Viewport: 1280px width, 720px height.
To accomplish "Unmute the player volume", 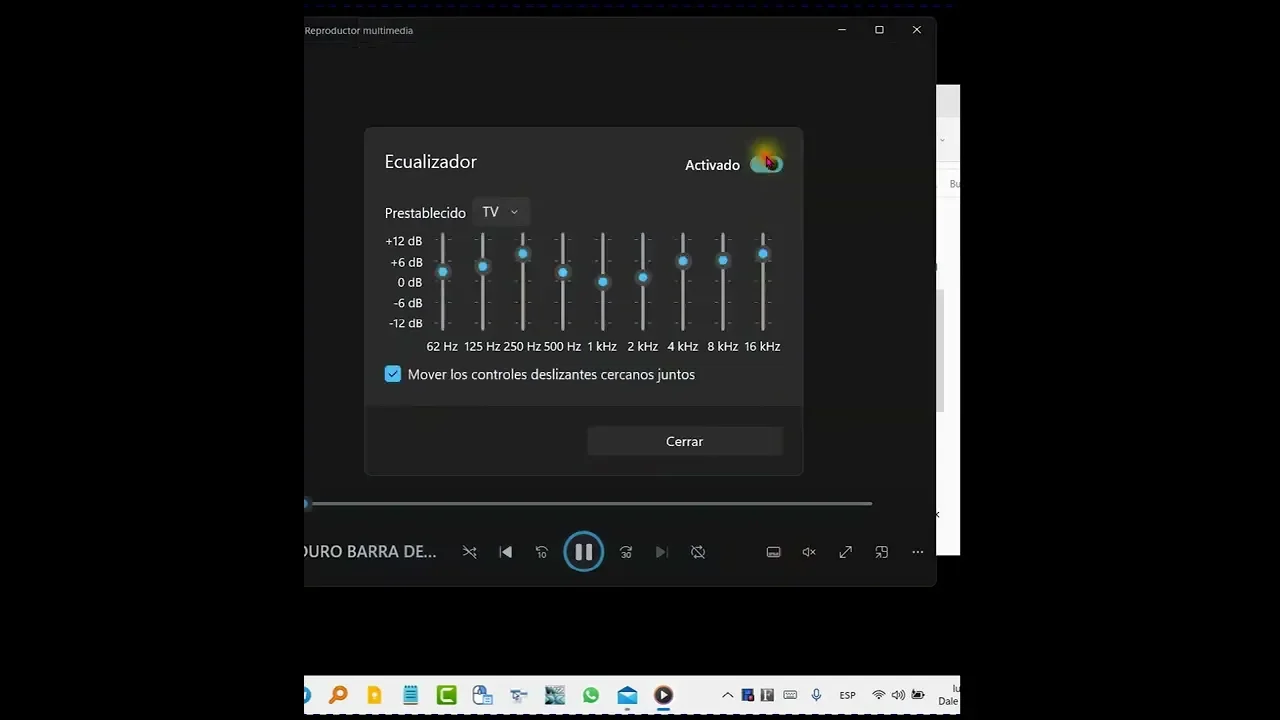I will pyautogui.click(x=809, y=552).
